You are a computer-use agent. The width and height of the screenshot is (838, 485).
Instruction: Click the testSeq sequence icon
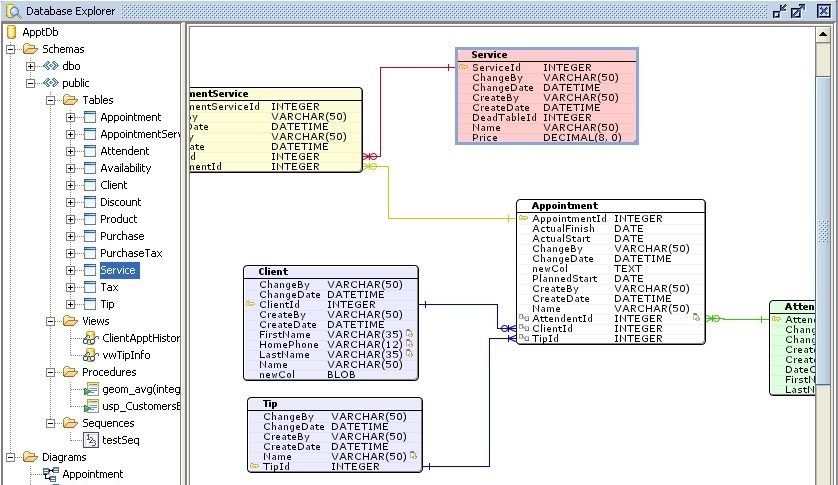[x=91, y=440]
